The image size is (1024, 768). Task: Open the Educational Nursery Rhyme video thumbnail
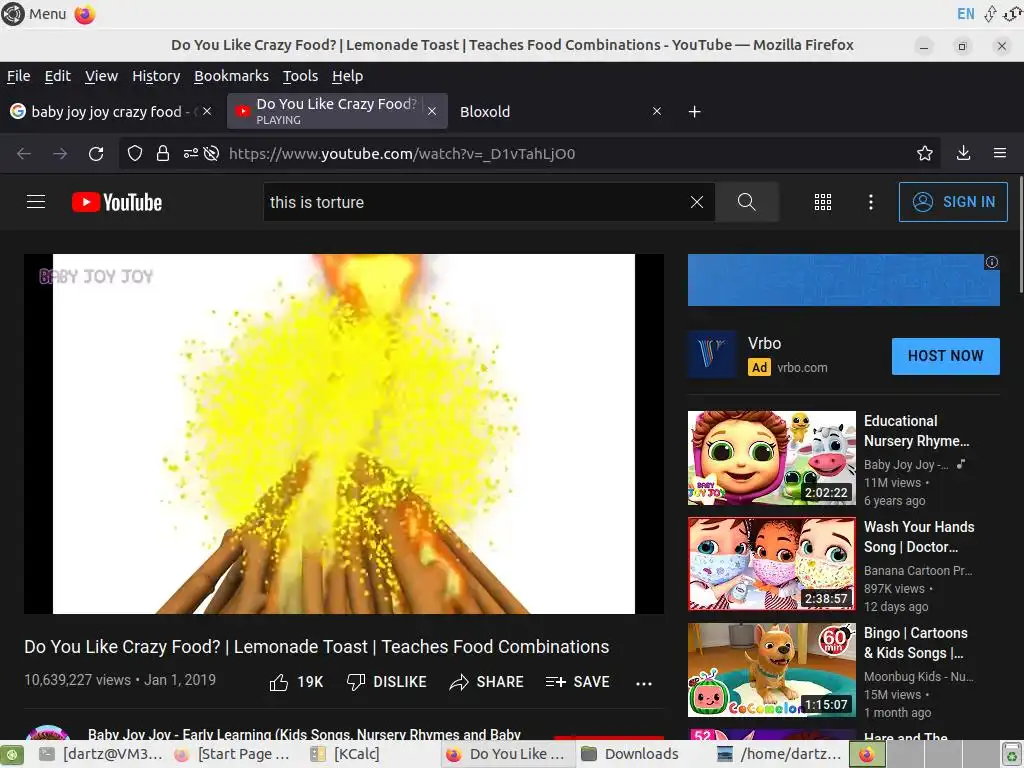click(771, 457)
